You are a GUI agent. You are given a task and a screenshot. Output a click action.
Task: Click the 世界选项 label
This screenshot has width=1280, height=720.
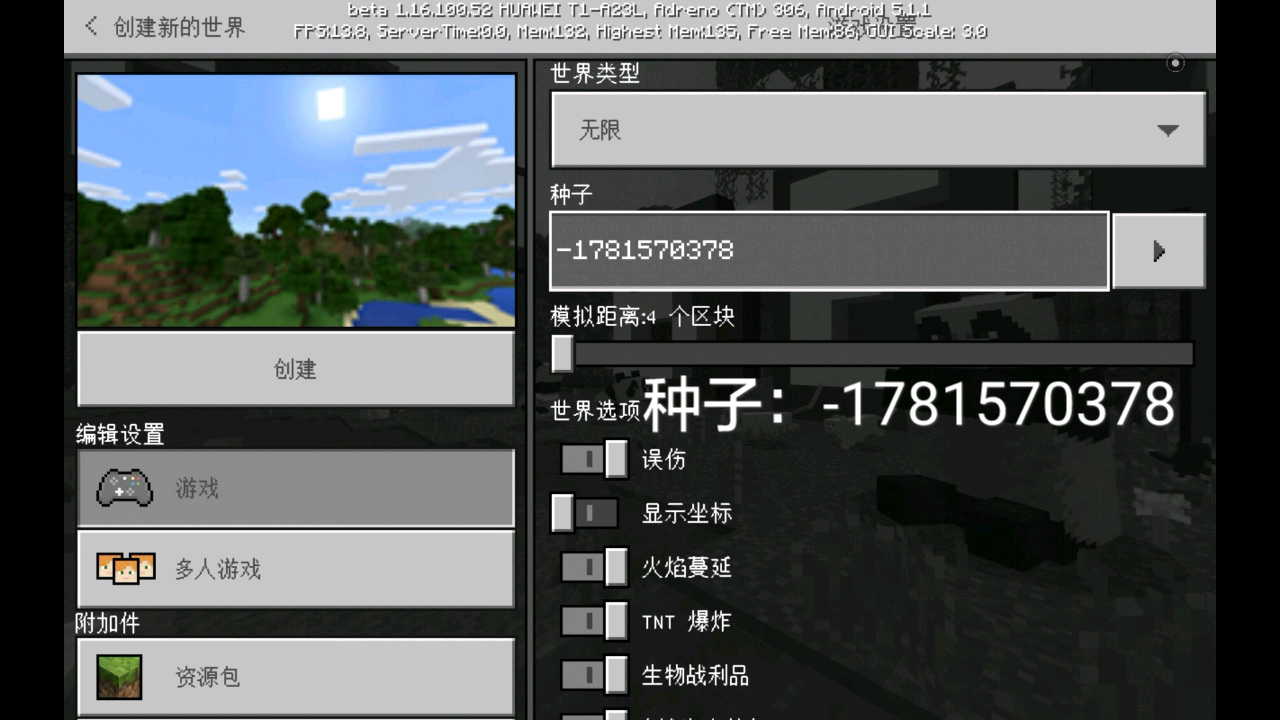tap(595, 410)
